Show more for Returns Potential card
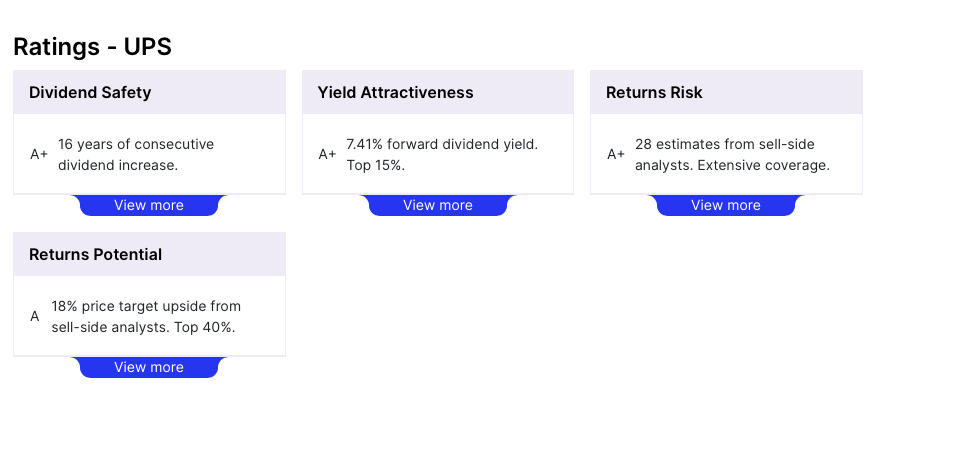This screenshot has height=460, width=964. pos(149,367)
